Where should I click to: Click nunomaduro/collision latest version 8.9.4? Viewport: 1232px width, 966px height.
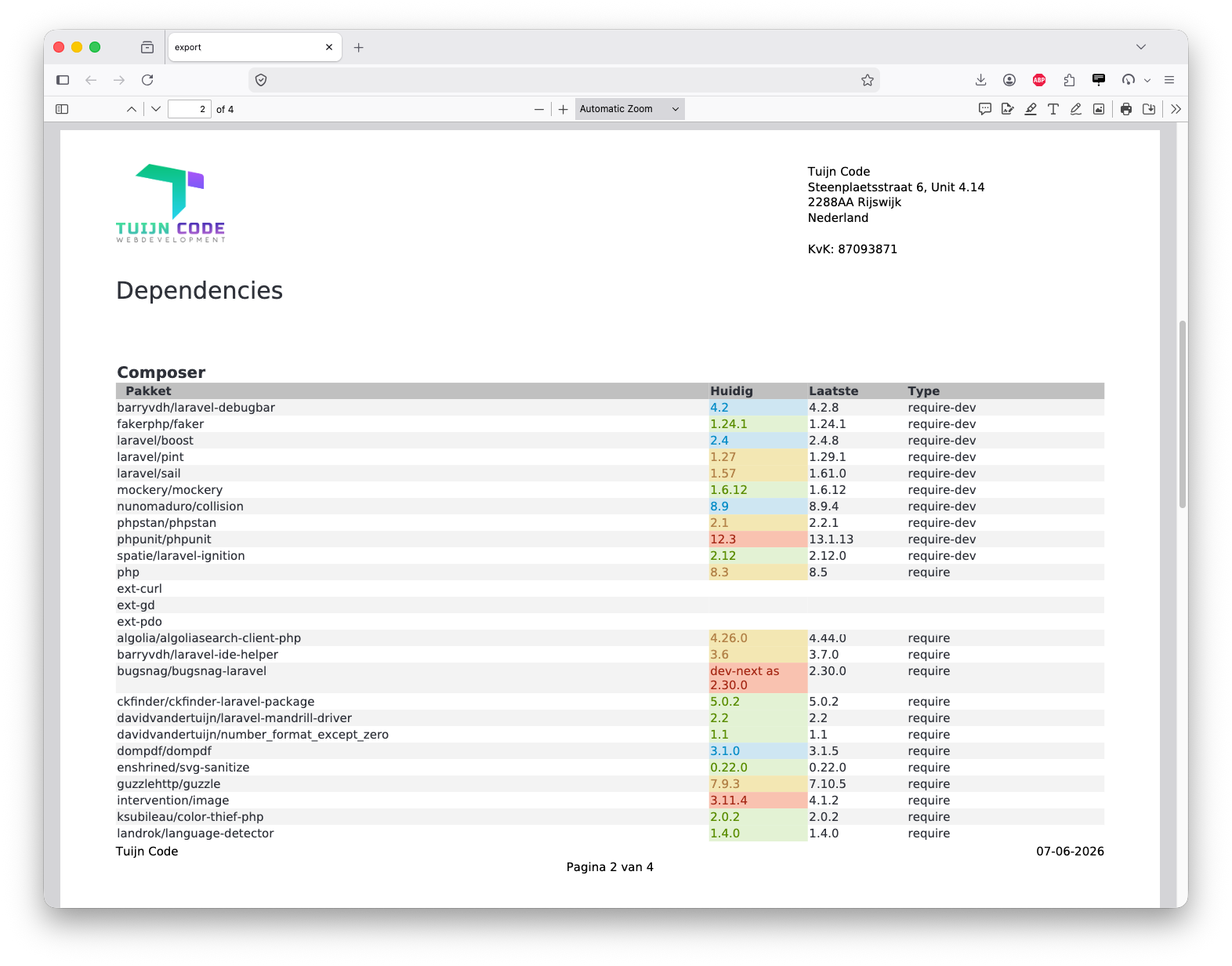pyautogui.click(x=824, y=507)
